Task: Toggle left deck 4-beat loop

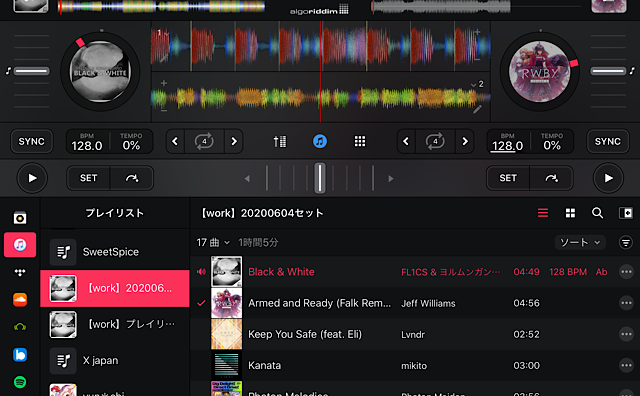Action: point(204,141)
